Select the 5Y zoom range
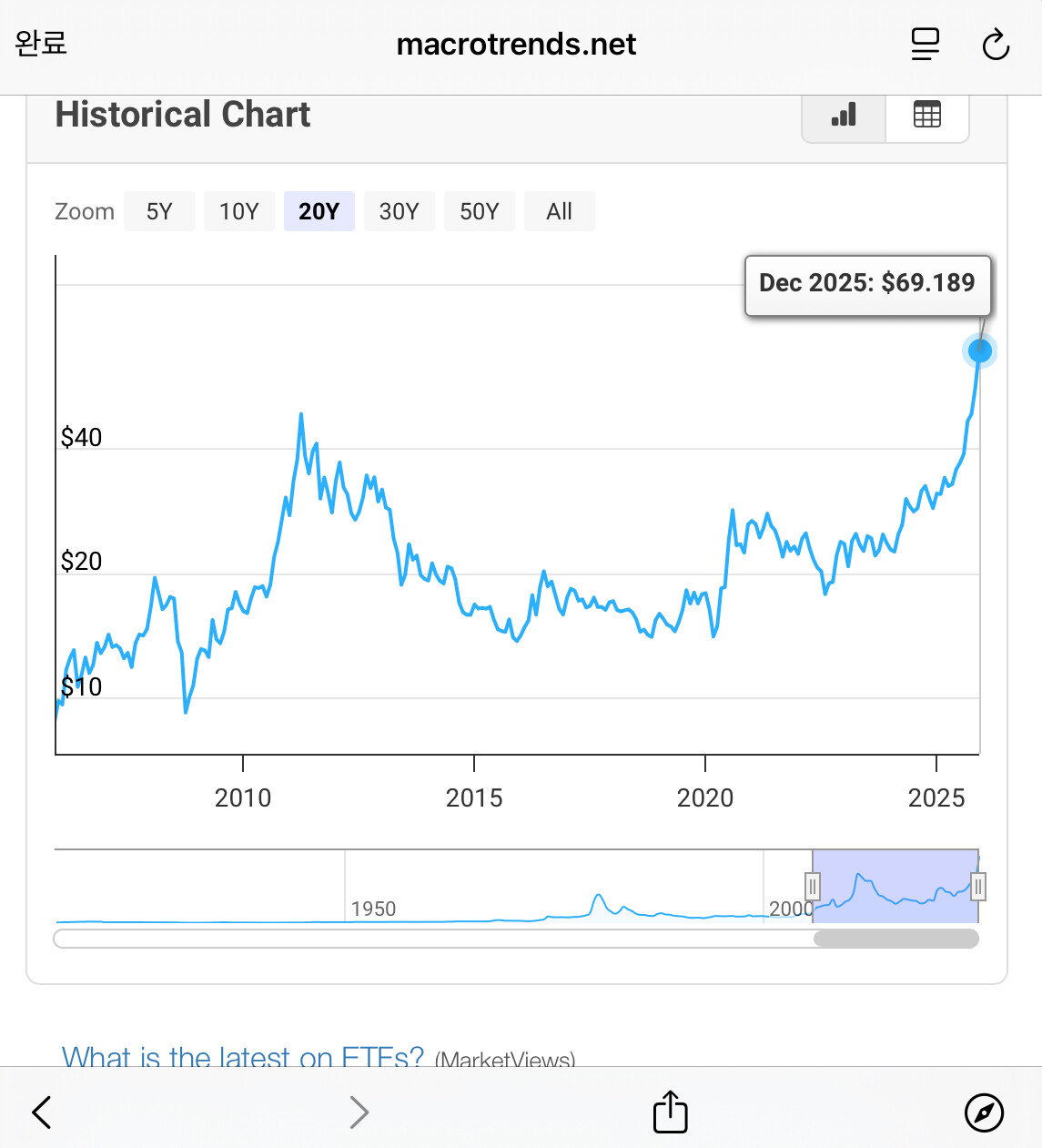1042x1148 pixels. pyautogui.click(x=159, y=211)
